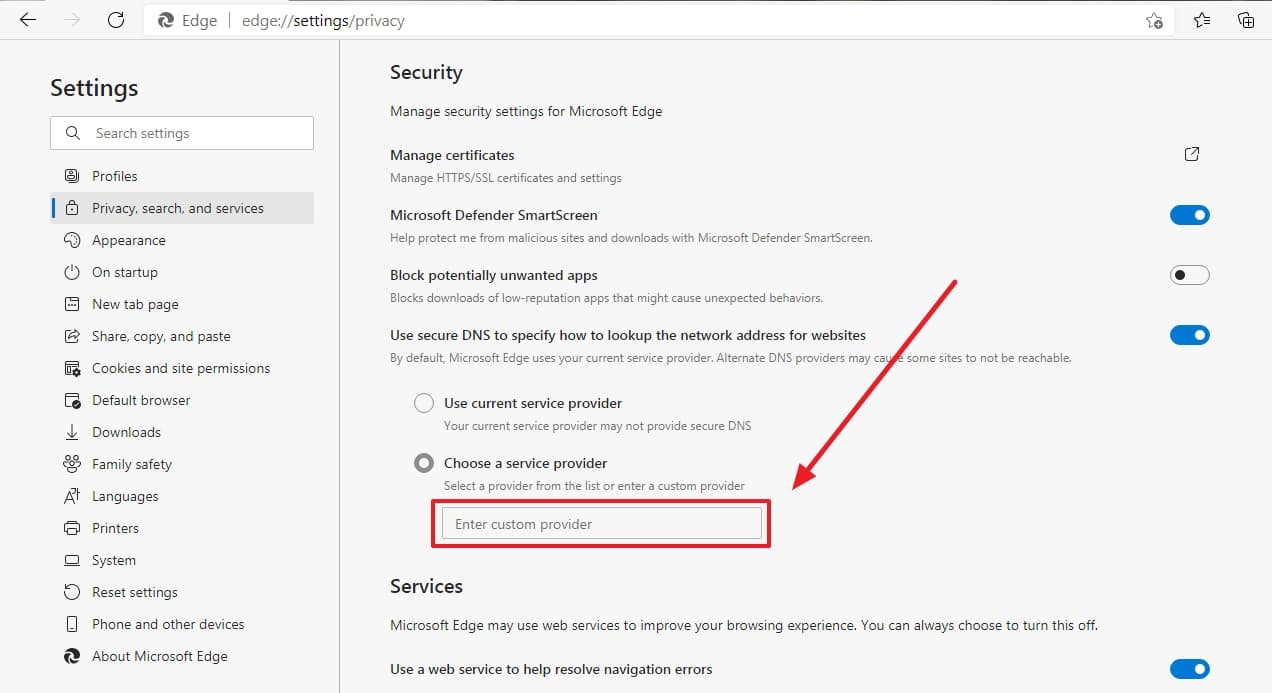Click the Printers sidebar icon

(72, 528)
